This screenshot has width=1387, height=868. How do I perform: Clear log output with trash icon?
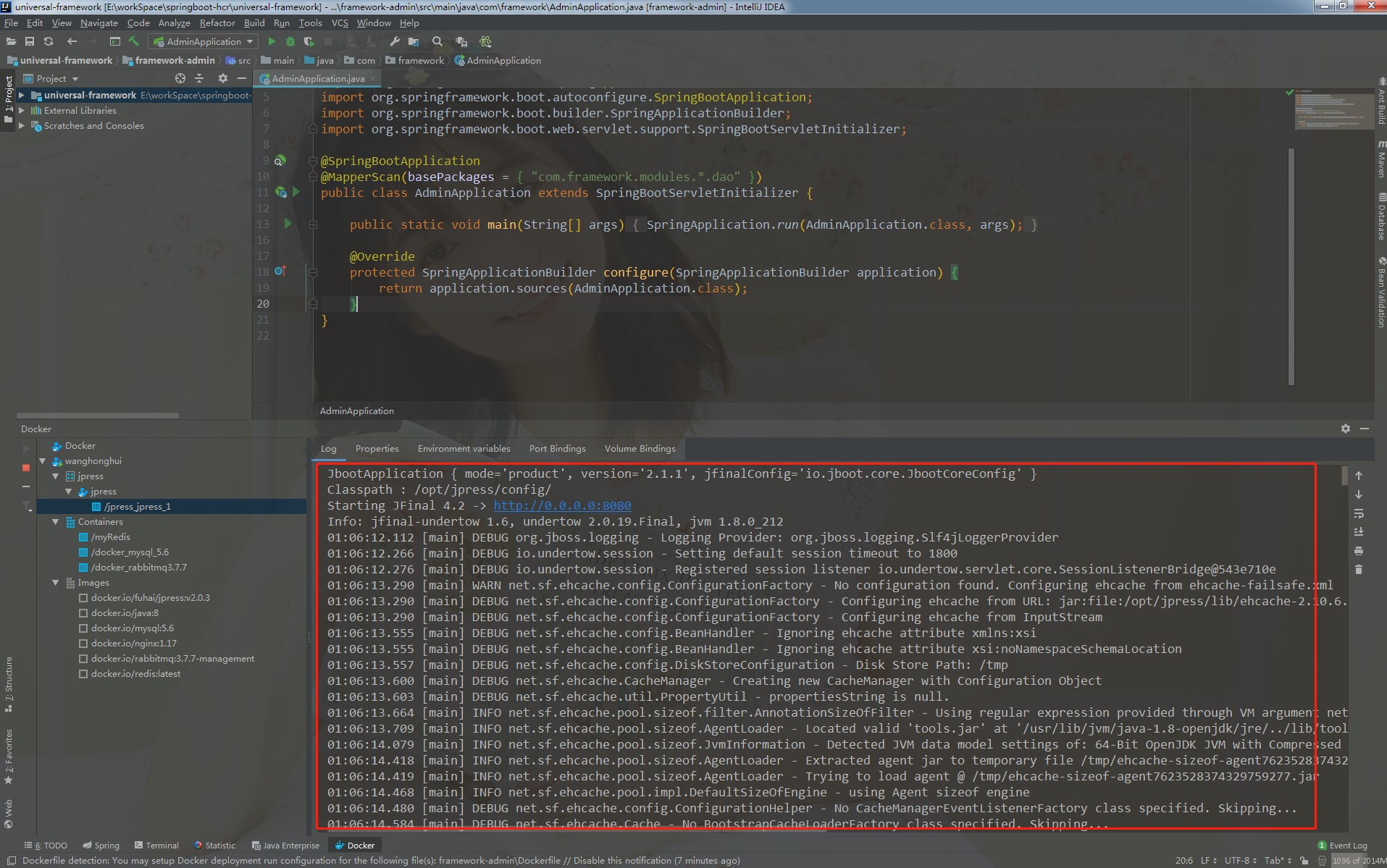point(1359,570)
